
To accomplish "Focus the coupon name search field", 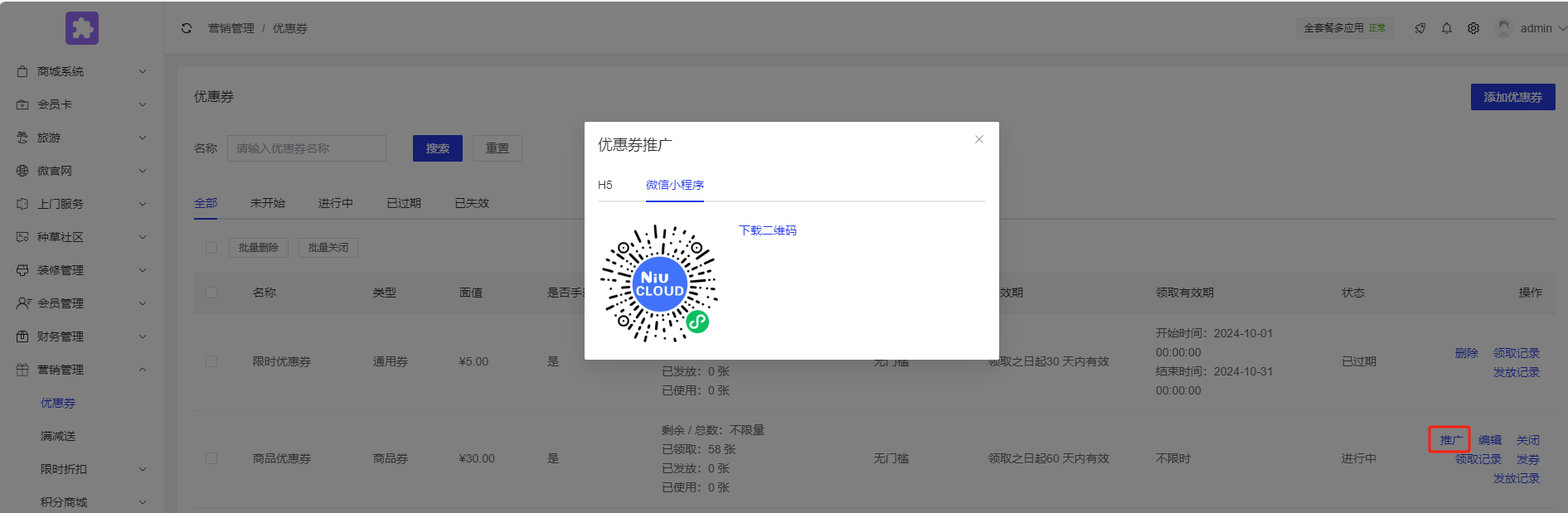I will [x=307, y=148].
